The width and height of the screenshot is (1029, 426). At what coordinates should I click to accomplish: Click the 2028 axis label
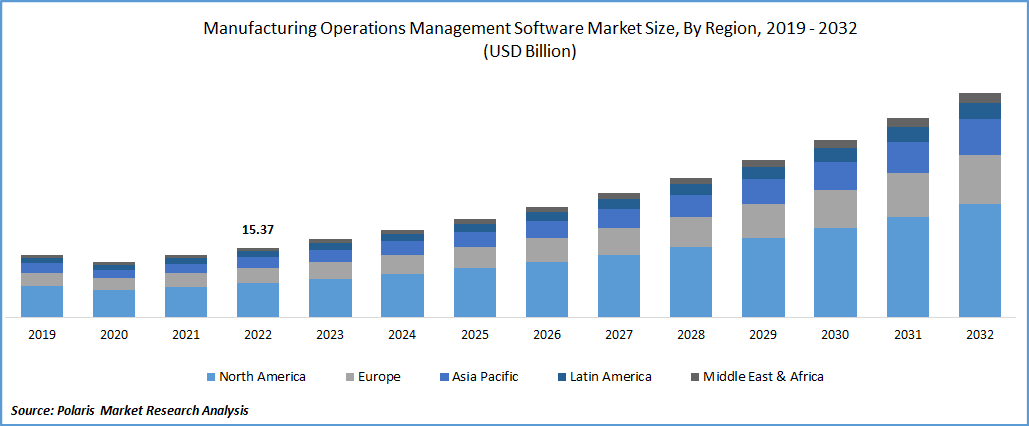pos(691,334)
